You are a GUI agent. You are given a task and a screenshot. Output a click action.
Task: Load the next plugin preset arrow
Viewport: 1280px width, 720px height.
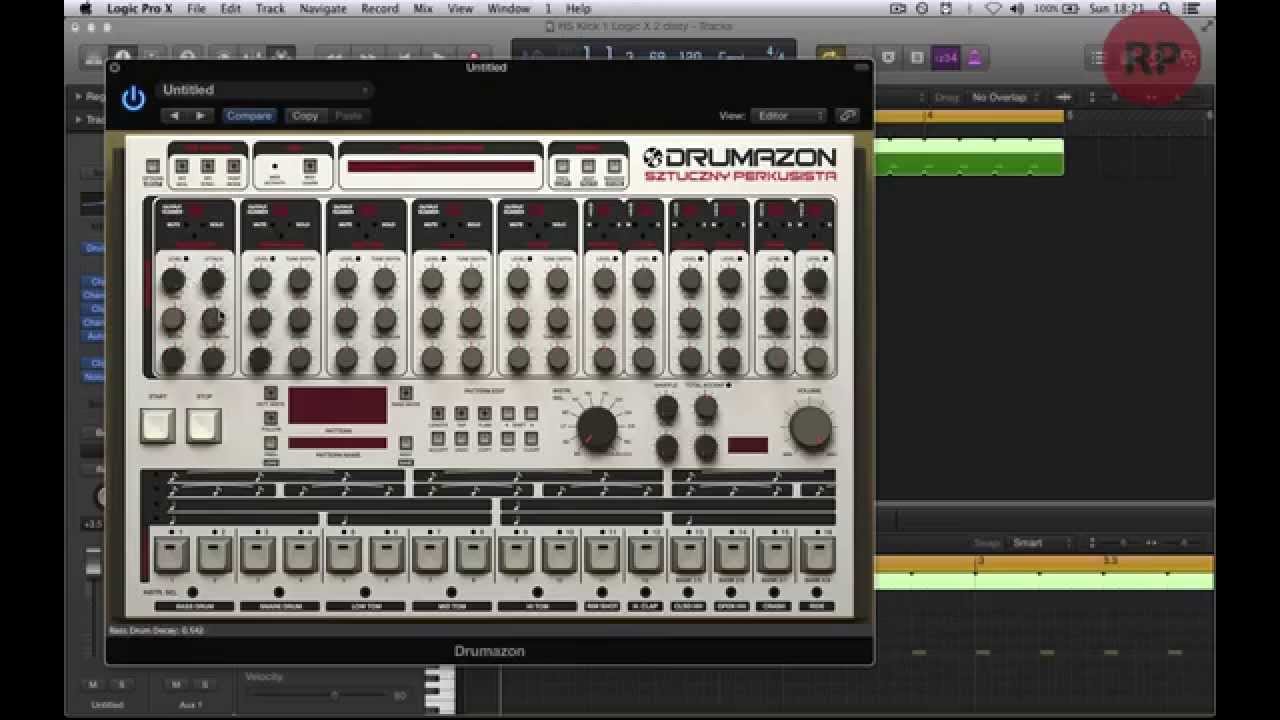click(x=200, y=116)
